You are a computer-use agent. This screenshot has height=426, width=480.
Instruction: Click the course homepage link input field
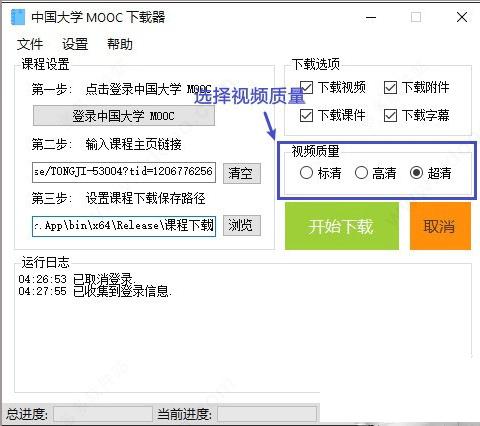(124, 172)
